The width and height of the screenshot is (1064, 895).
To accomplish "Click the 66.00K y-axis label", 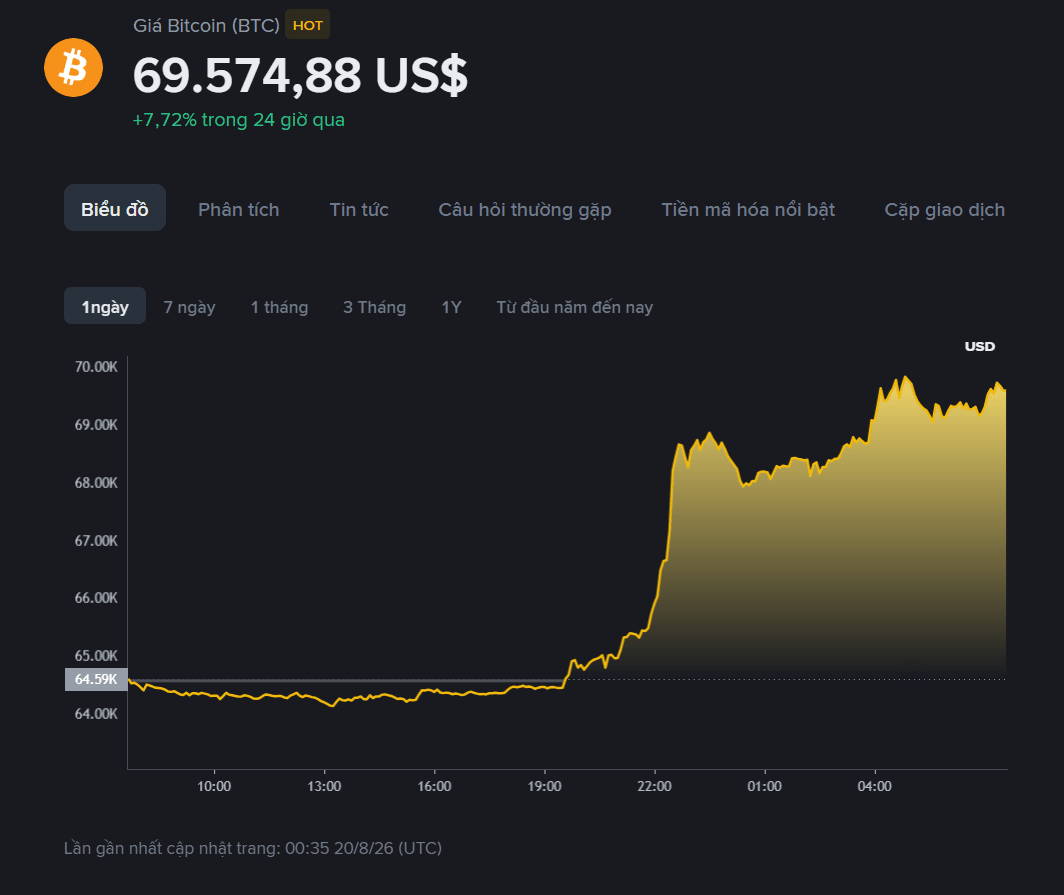I will click(x=96, y=598).
